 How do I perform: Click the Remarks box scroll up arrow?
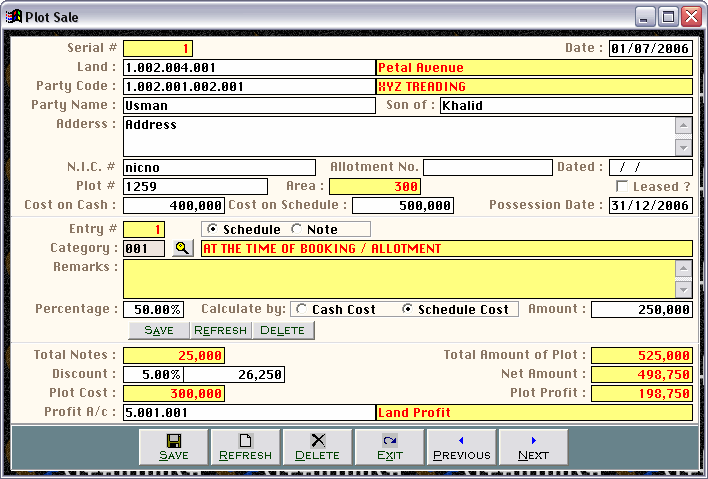click(683, 268)
